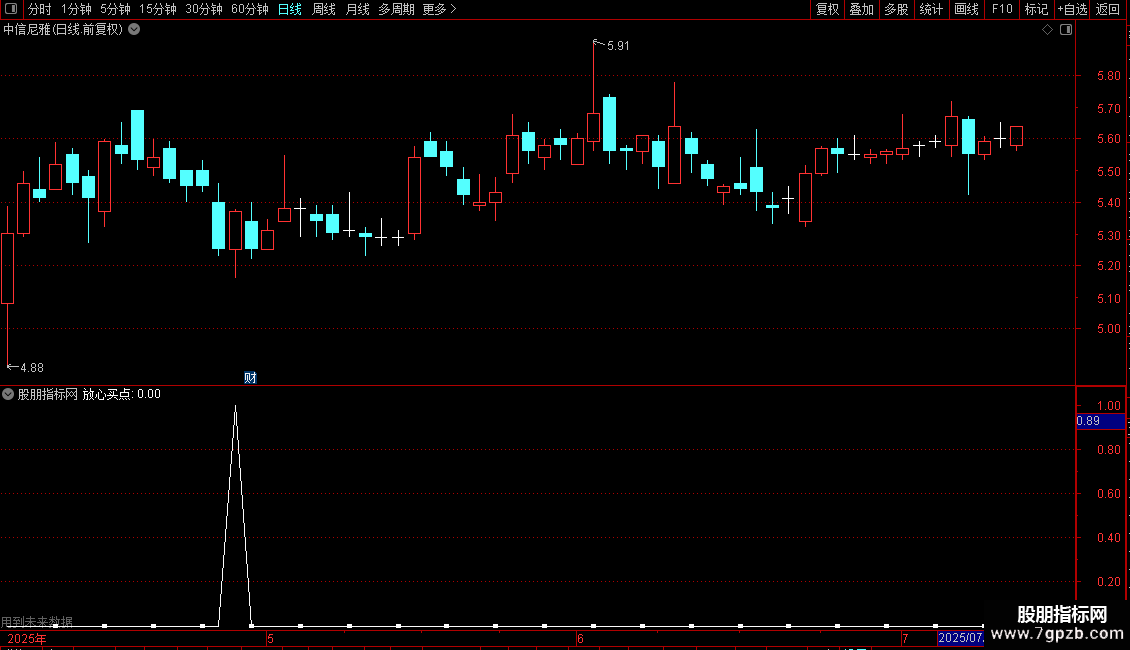Click the 5.91 high price label
The width and height of the screenshot is (1130, 650).
pyautogui.click(x=618, y=46)
